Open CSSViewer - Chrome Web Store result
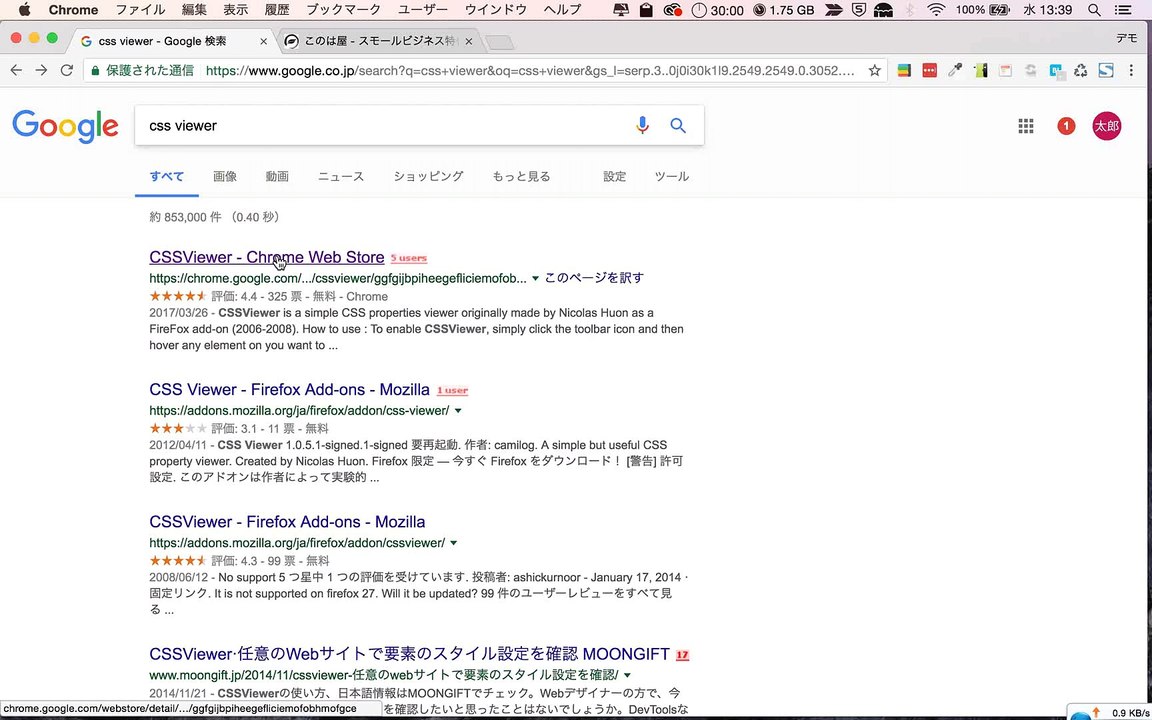 (267, 257)
